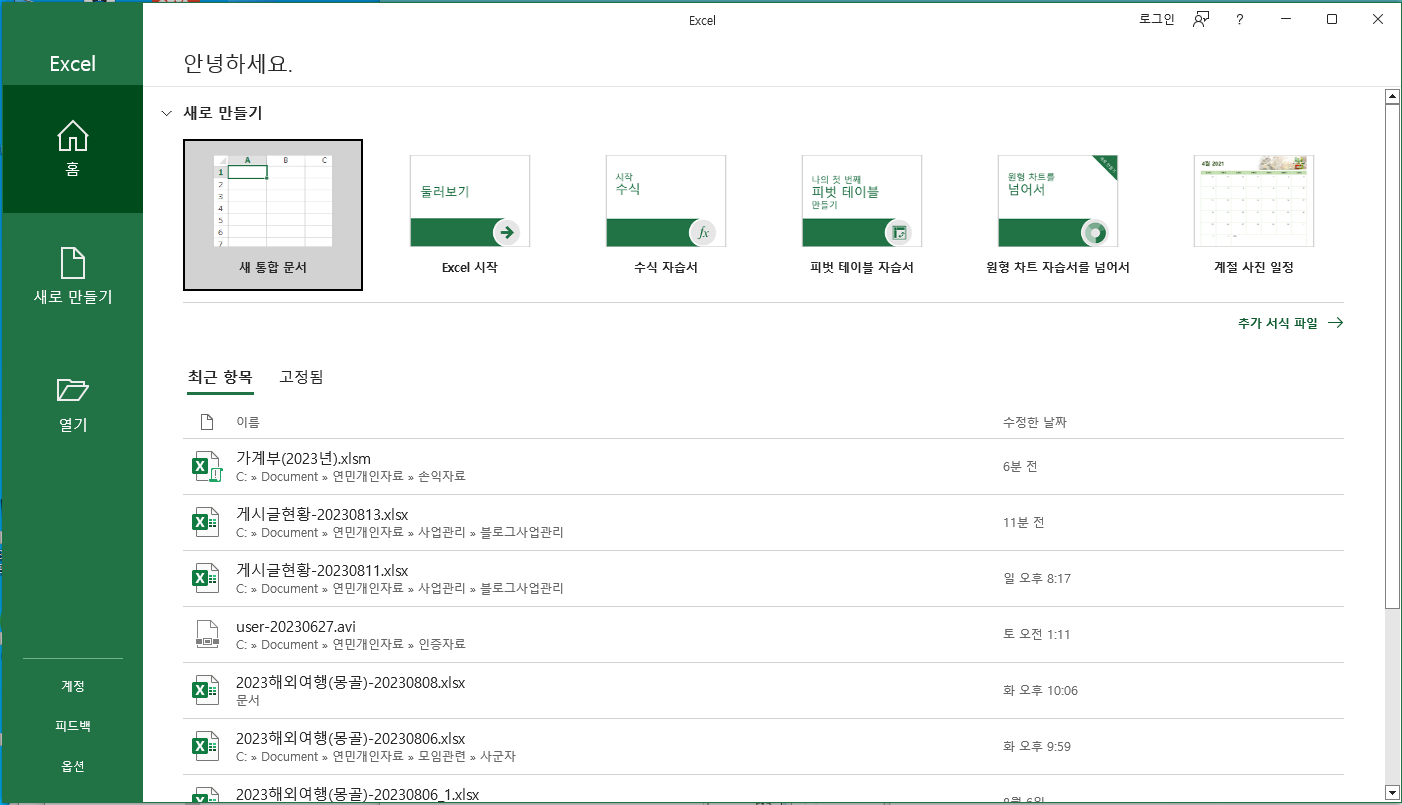Viewport: 1402px width, 805px height.
Task: Switch to the 고정됨 tab
Action: [301, 377]
